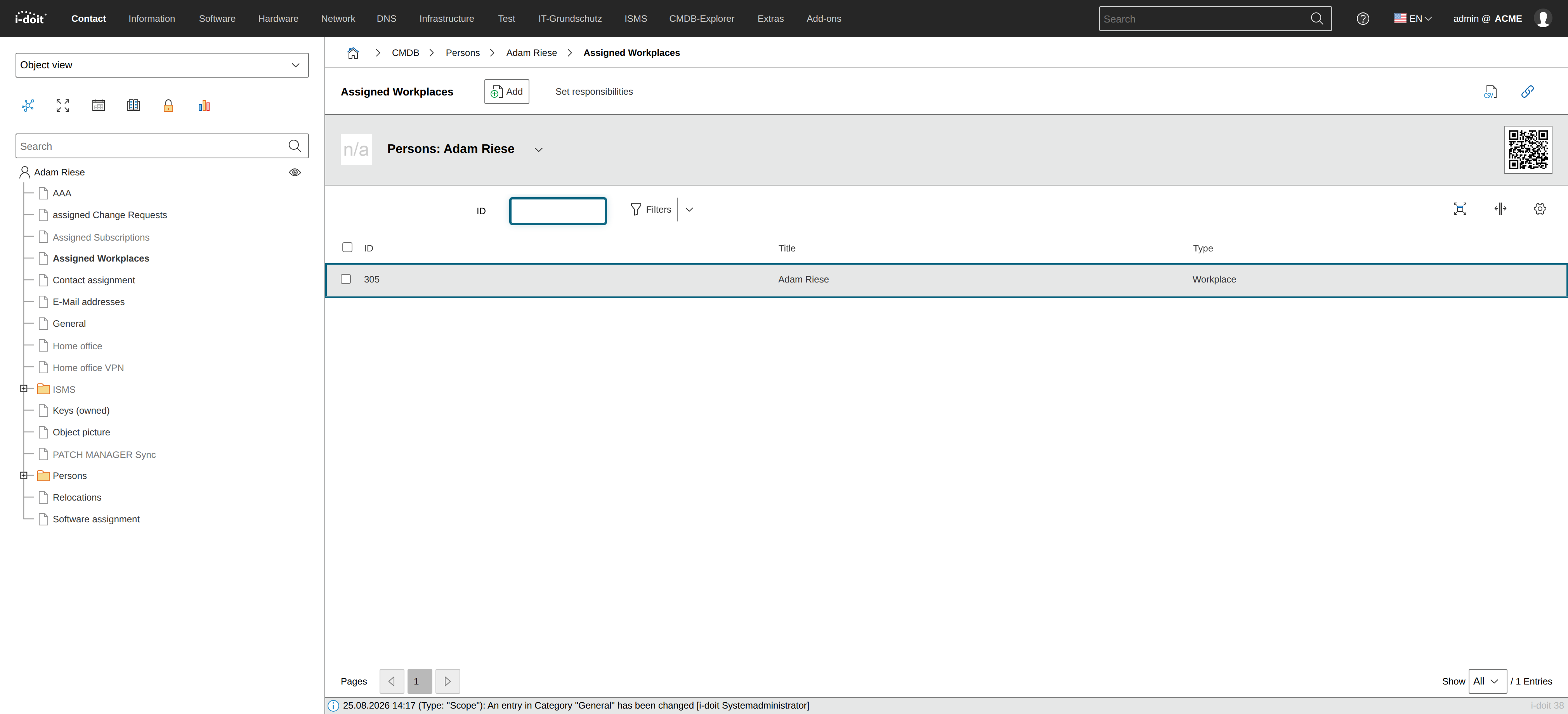
Task: Click the CMDB breadcrumb link
Action: (x=406, y=53)
